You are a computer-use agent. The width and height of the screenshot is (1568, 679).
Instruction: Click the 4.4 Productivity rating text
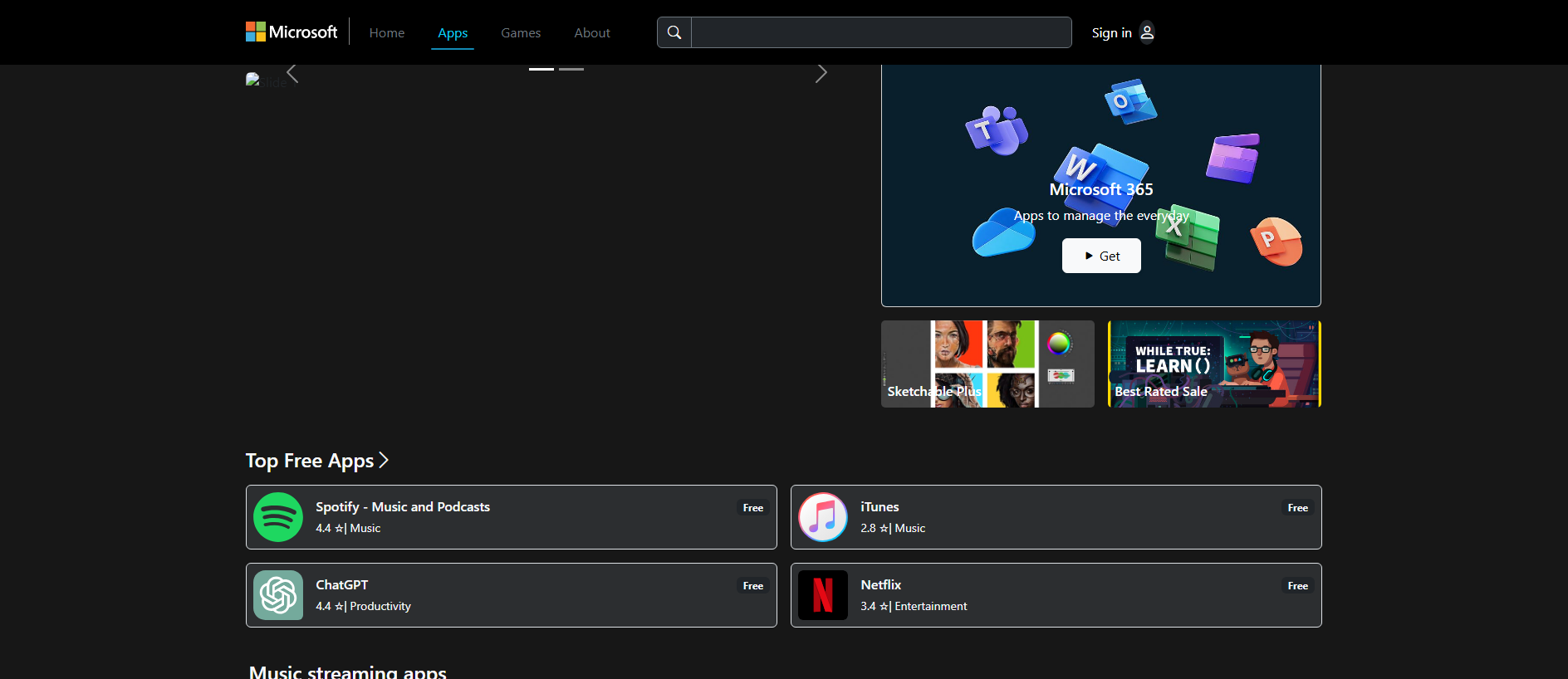pos(363,606)
